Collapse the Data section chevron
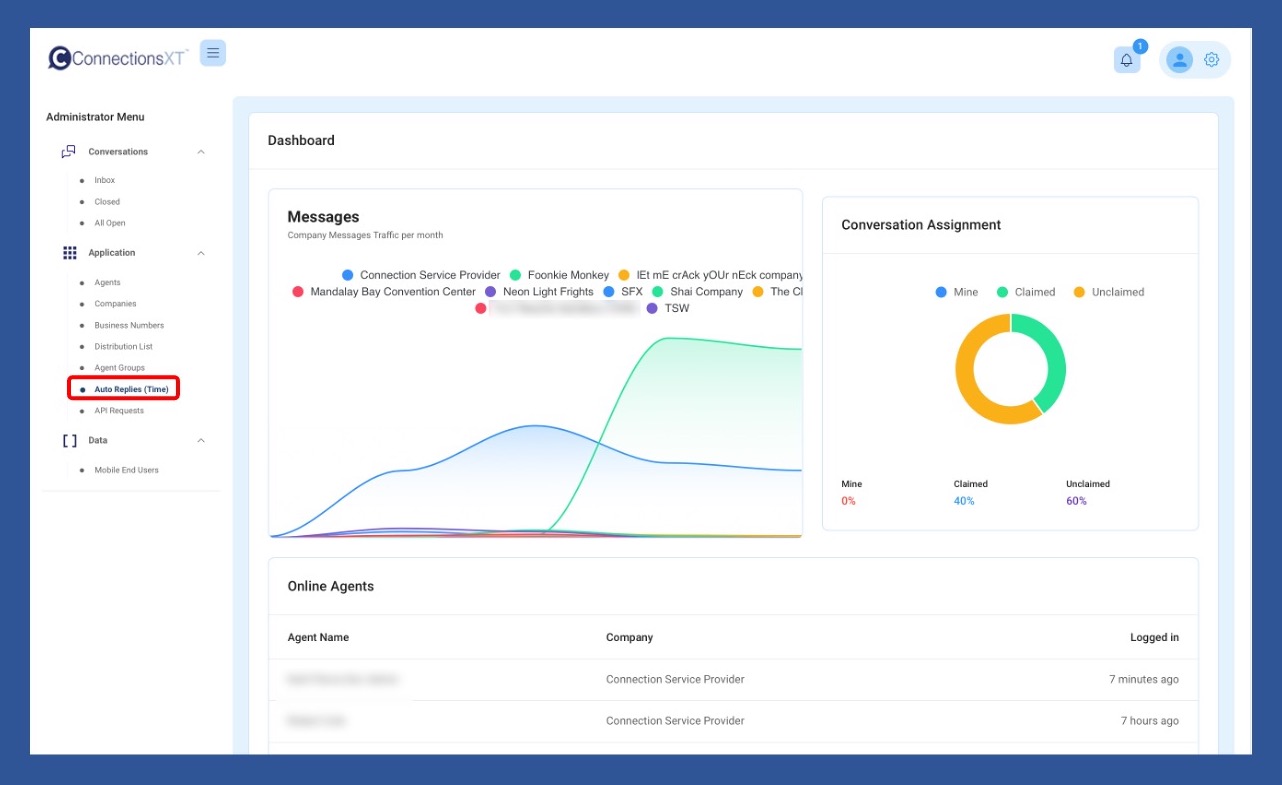Viewport: 1282px width, 785px height. [201, 440]
